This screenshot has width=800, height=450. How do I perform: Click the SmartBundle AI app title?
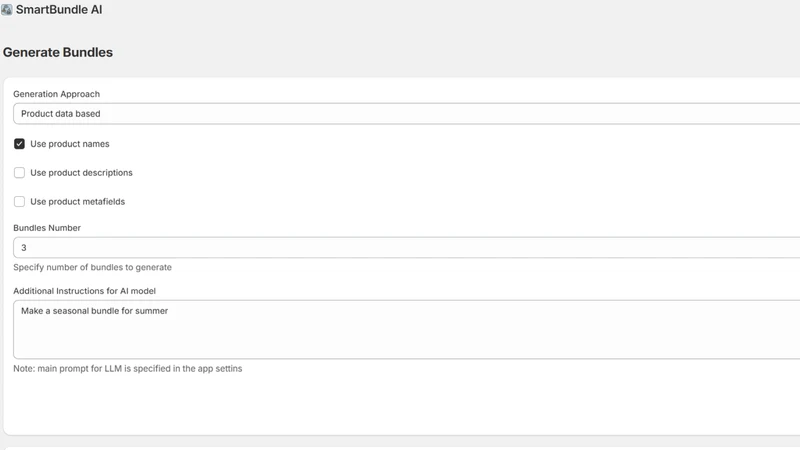point(59,10)
